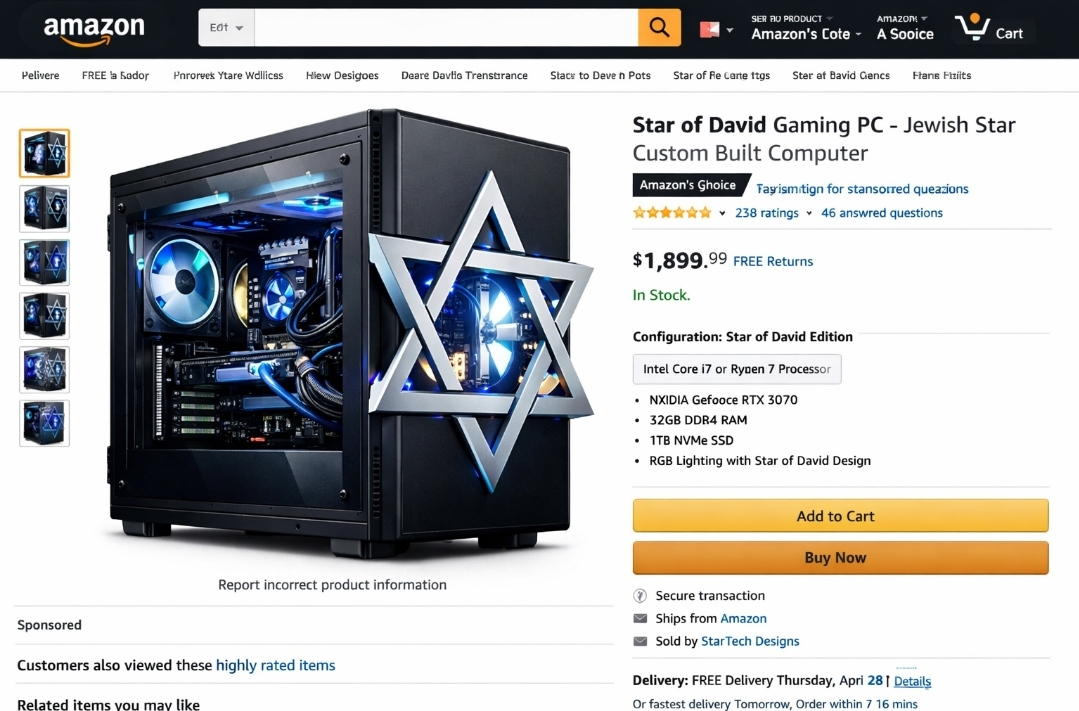Click the Sold by envelope icon
The image size is (1079, 711).
640,641
